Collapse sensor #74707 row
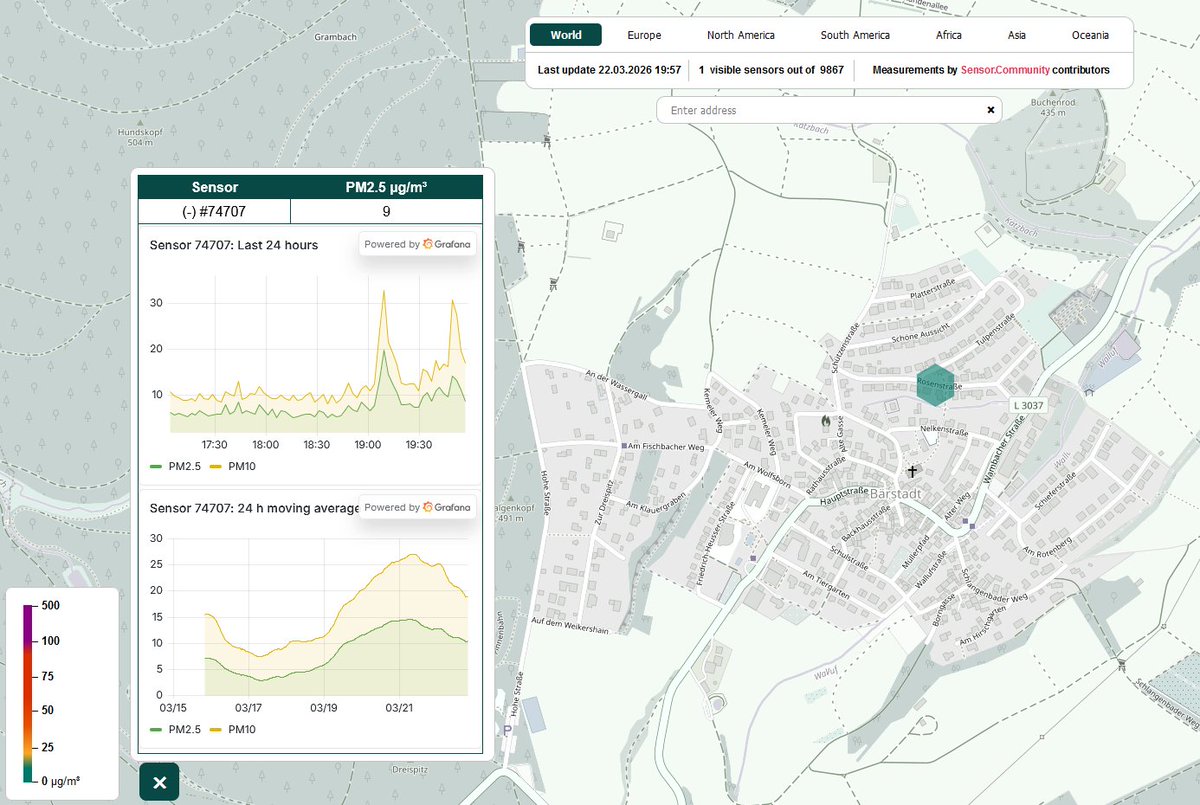 tap(214, 212)
